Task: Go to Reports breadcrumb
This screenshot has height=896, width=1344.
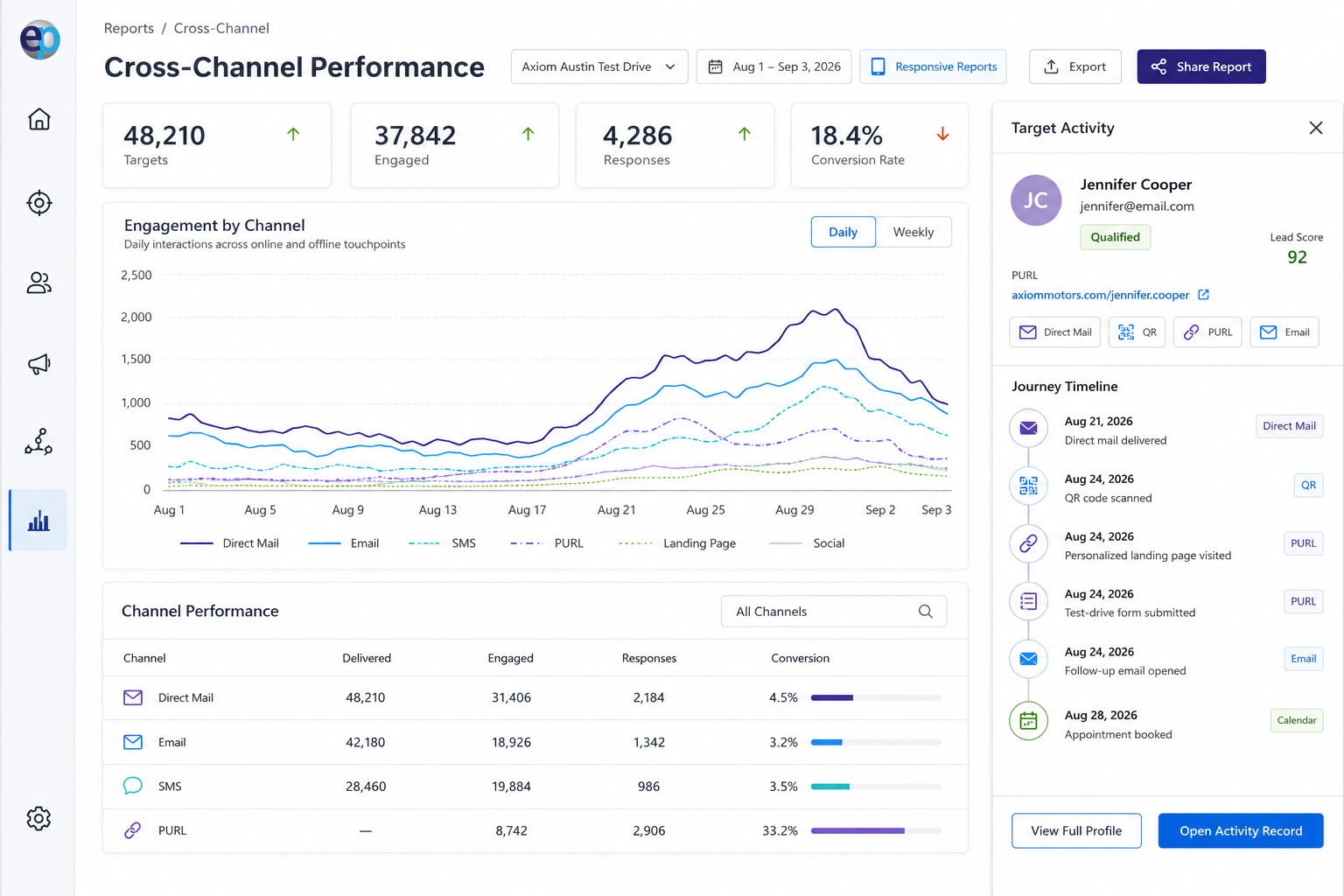Action: [x=129, y=28]
